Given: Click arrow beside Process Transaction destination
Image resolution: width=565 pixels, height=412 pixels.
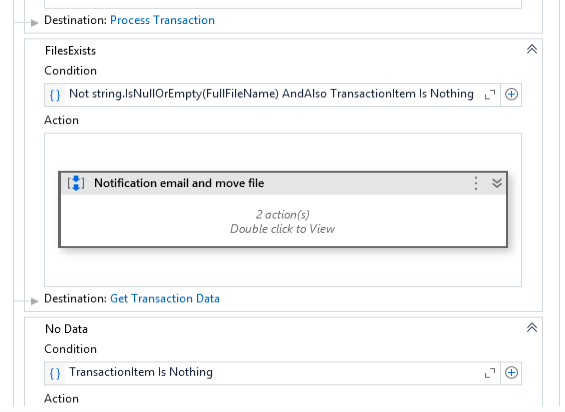Looking at the screenshot, I should [34, 23].
